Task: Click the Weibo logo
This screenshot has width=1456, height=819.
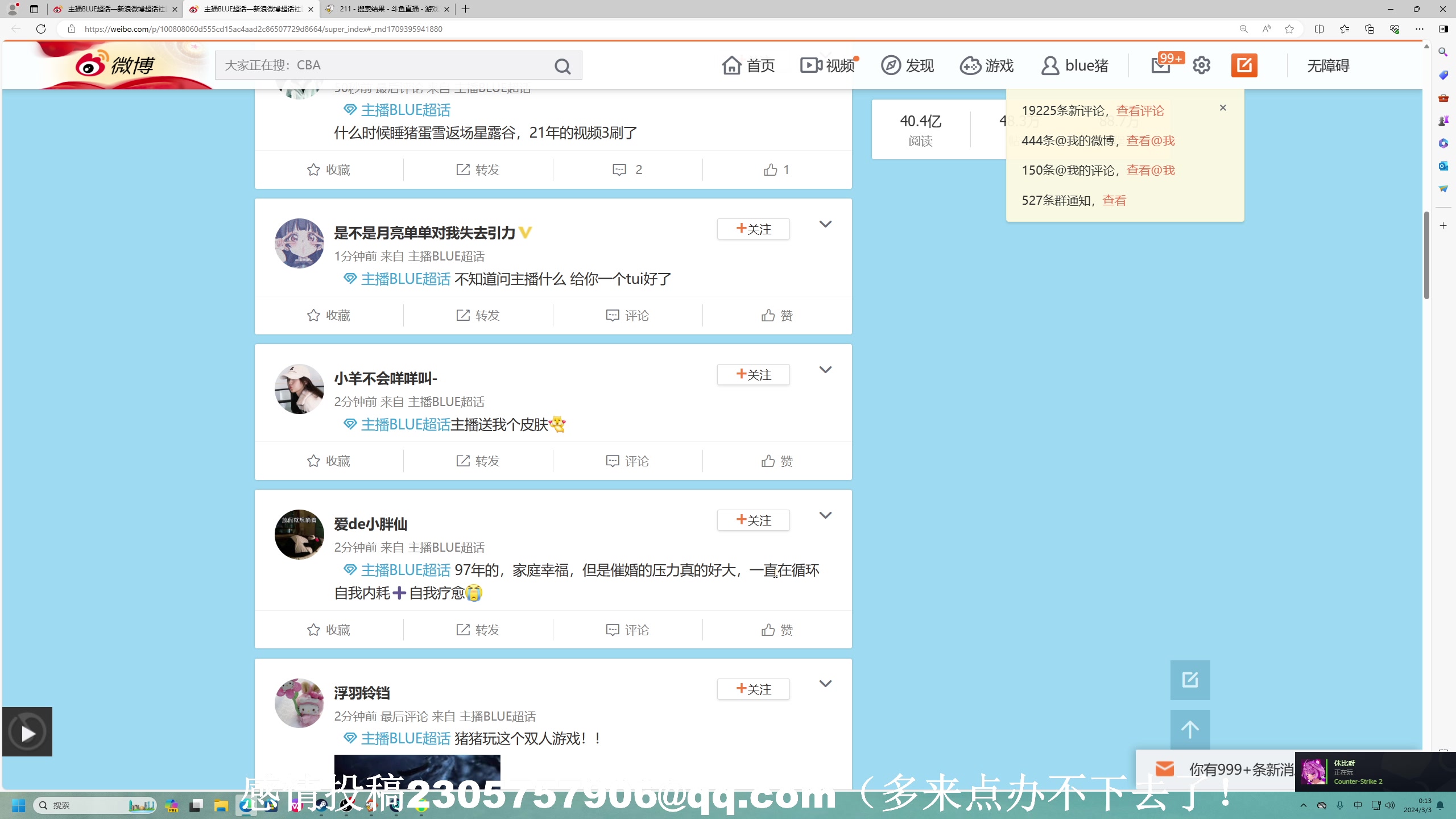Action: (115, 65)
